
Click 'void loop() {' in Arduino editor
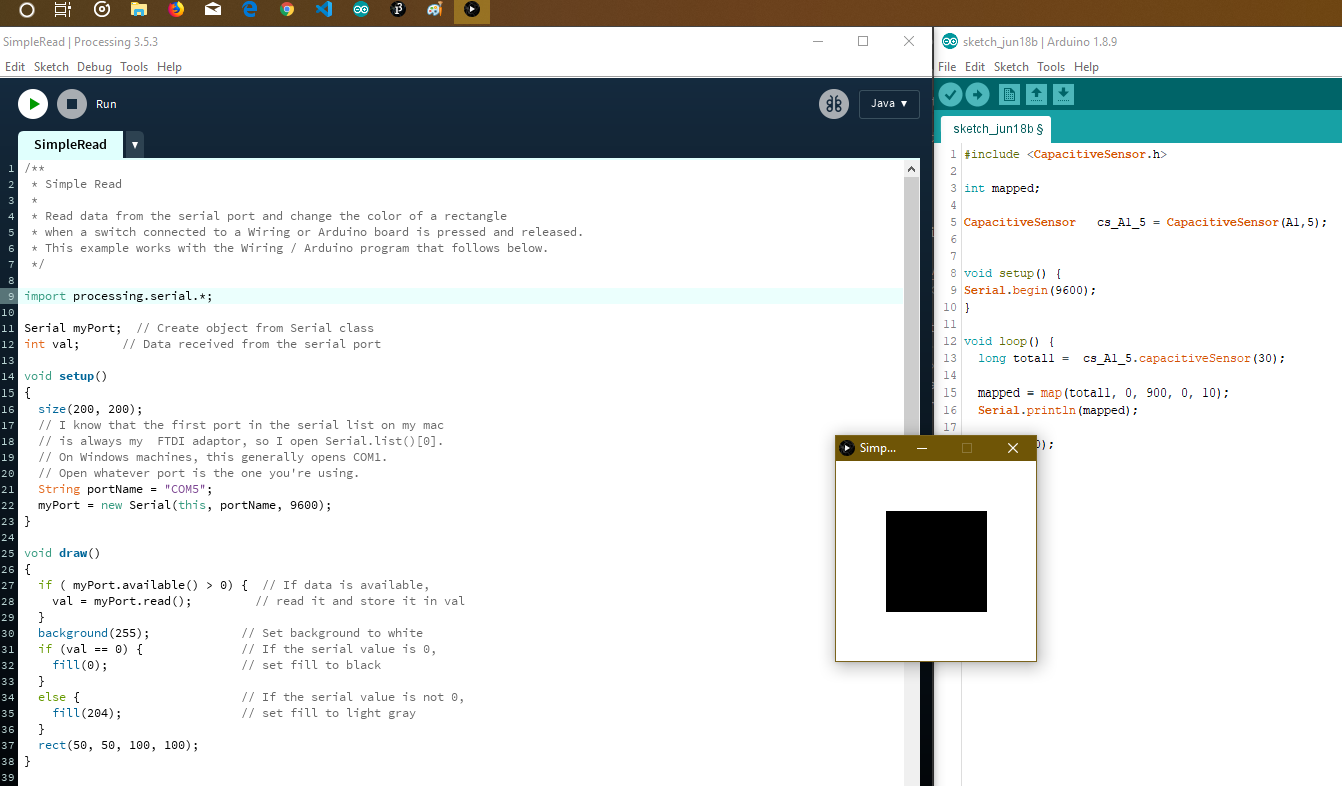click(x=1009, y=341)
